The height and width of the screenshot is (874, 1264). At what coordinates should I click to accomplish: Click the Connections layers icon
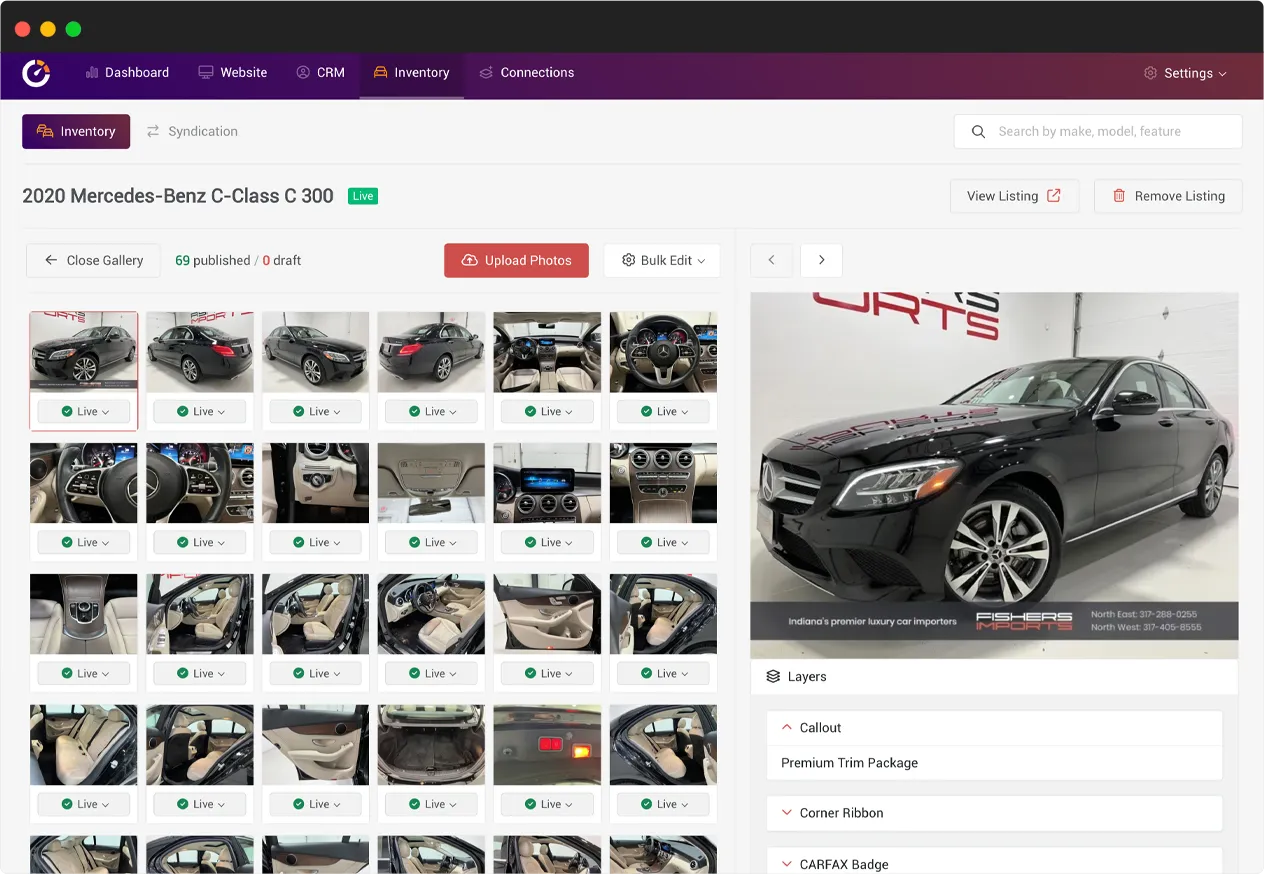486,73
